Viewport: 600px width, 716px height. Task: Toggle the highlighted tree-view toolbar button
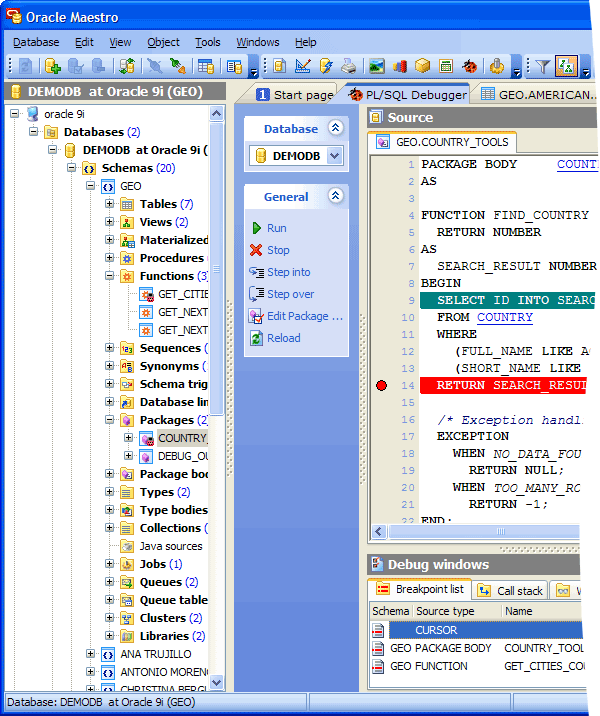[566, 67]
